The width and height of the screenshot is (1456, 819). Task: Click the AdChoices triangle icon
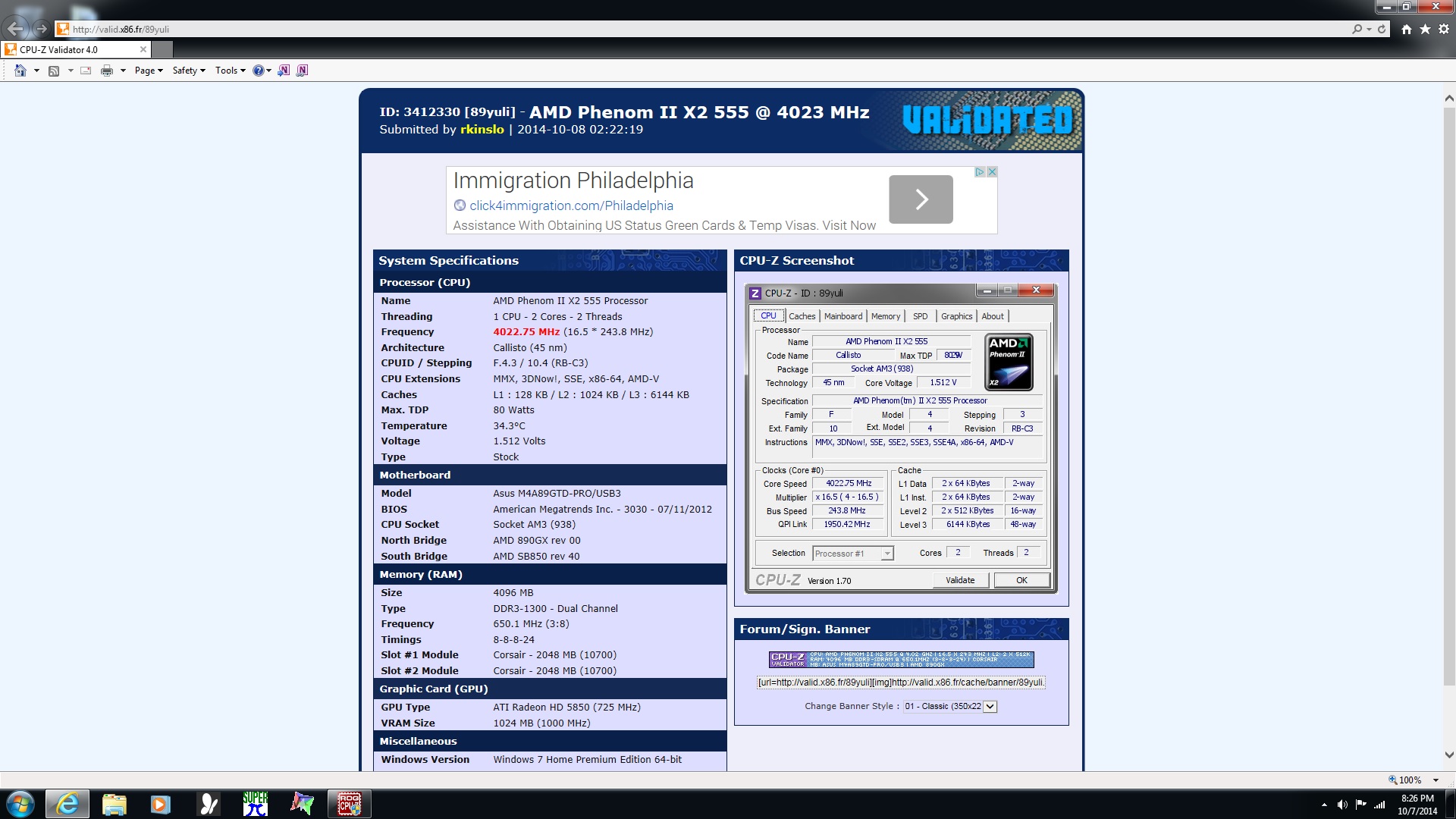(980, 172)
